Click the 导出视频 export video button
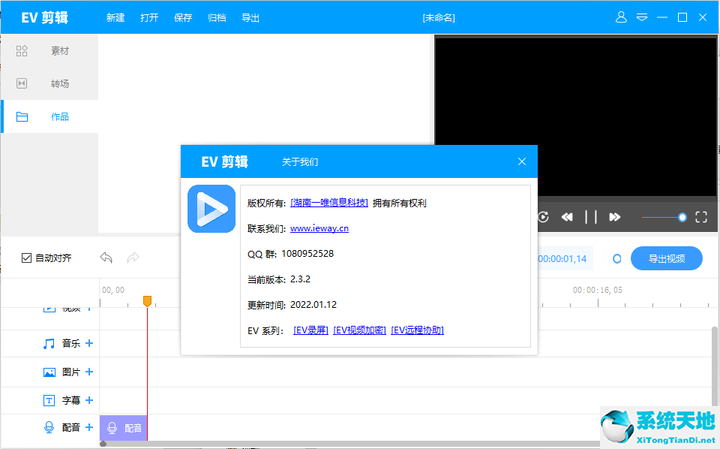The image size is (720, 449). (666, 258)
